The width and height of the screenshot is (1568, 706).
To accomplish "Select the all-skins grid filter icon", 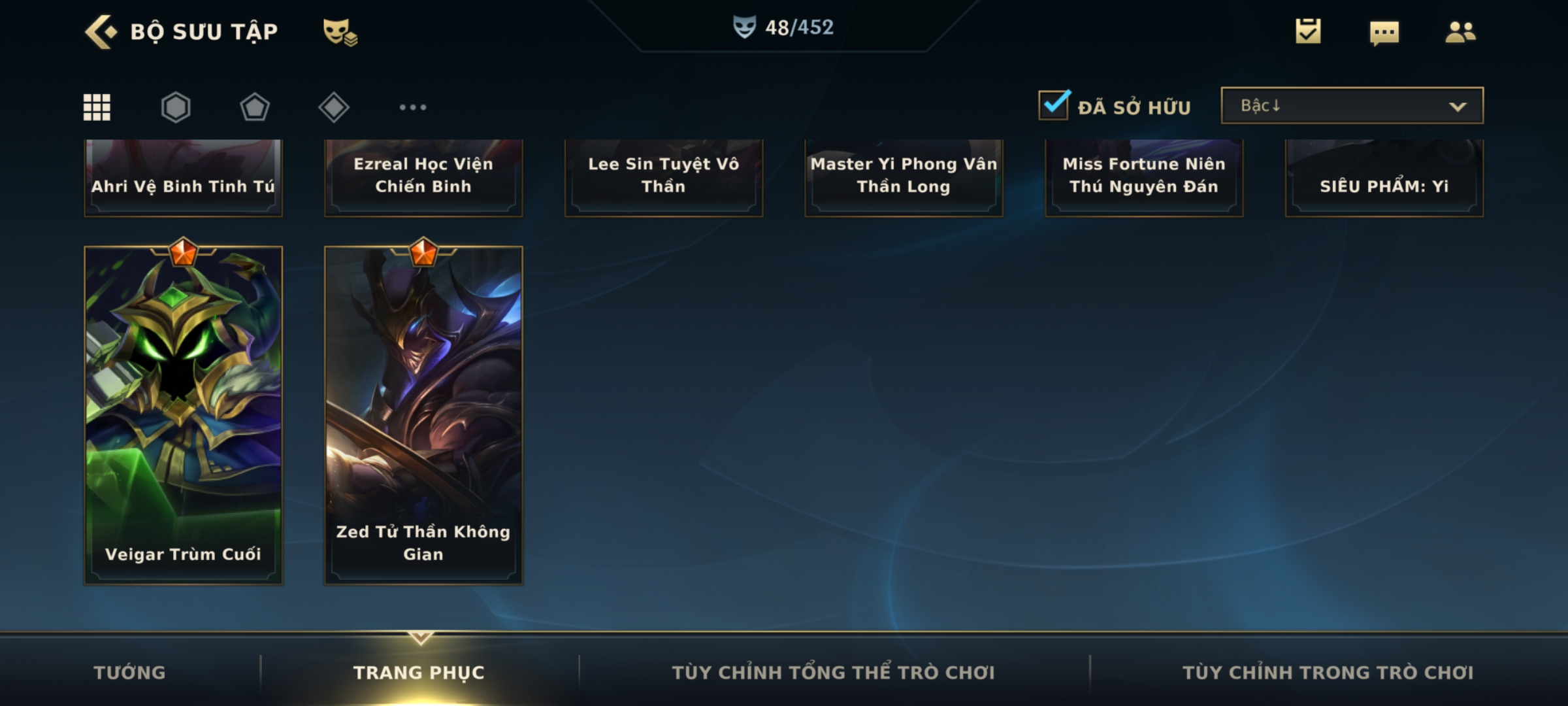I will (97, 107).
